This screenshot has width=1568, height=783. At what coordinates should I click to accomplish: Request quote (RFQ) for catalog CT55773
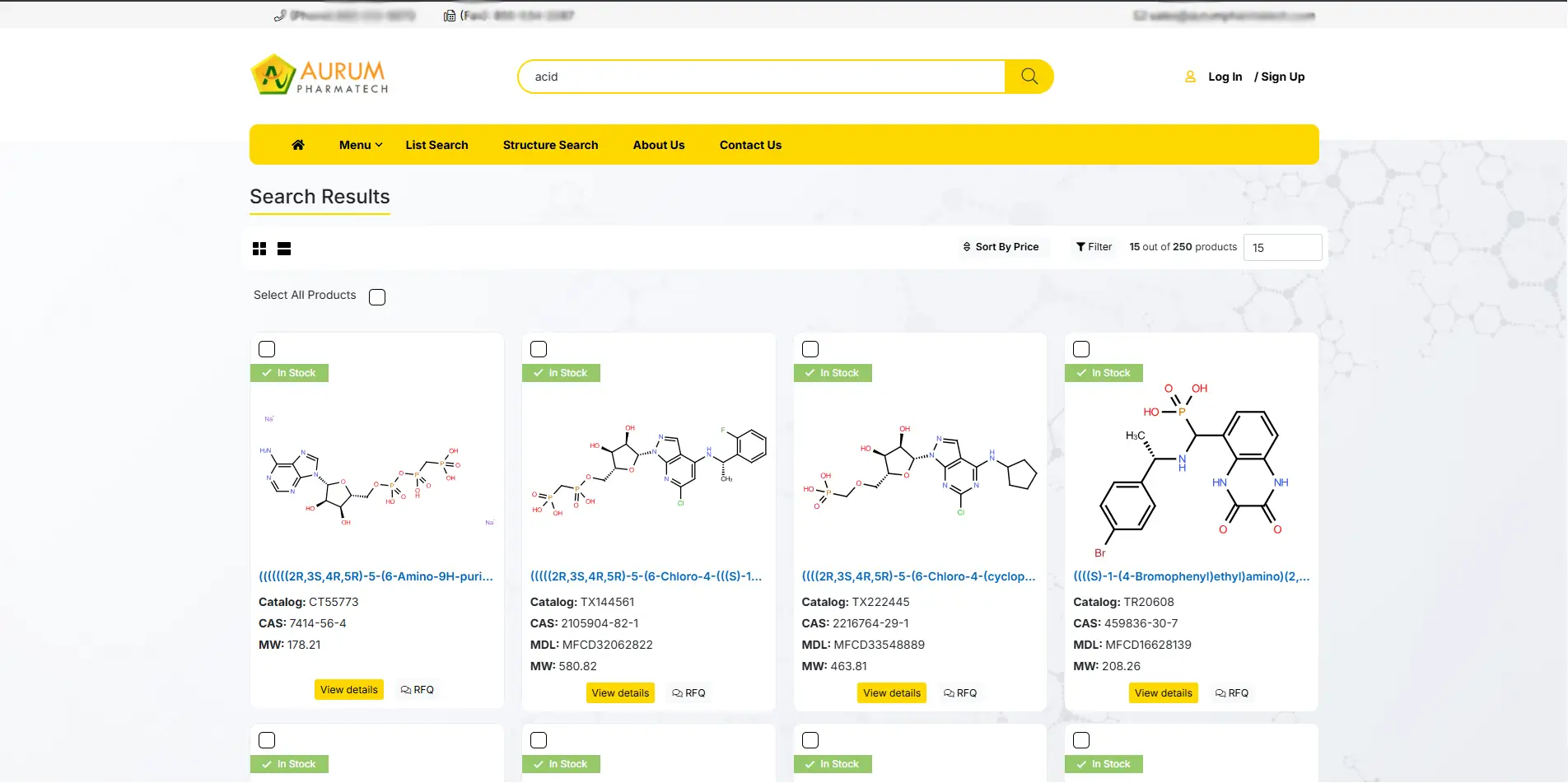418,690
